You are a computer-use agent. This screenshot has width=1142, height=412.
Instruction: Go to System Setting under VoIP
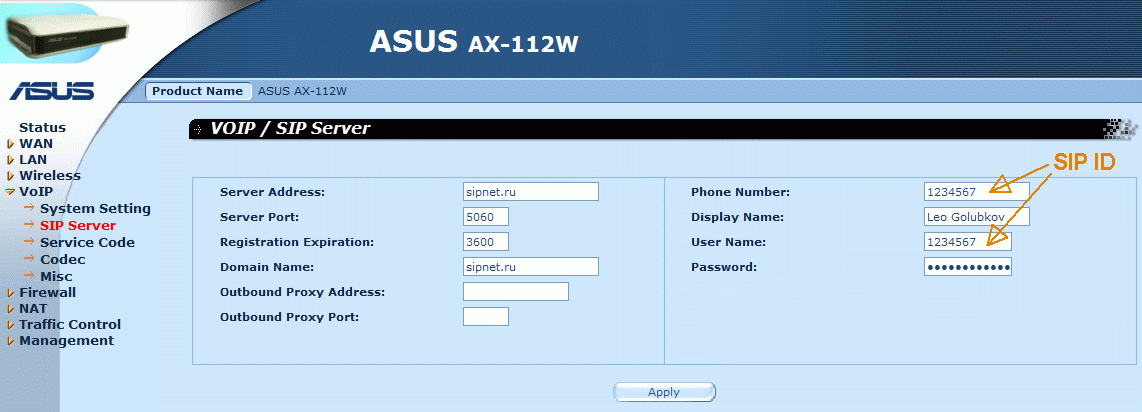[x=95, y=209]
